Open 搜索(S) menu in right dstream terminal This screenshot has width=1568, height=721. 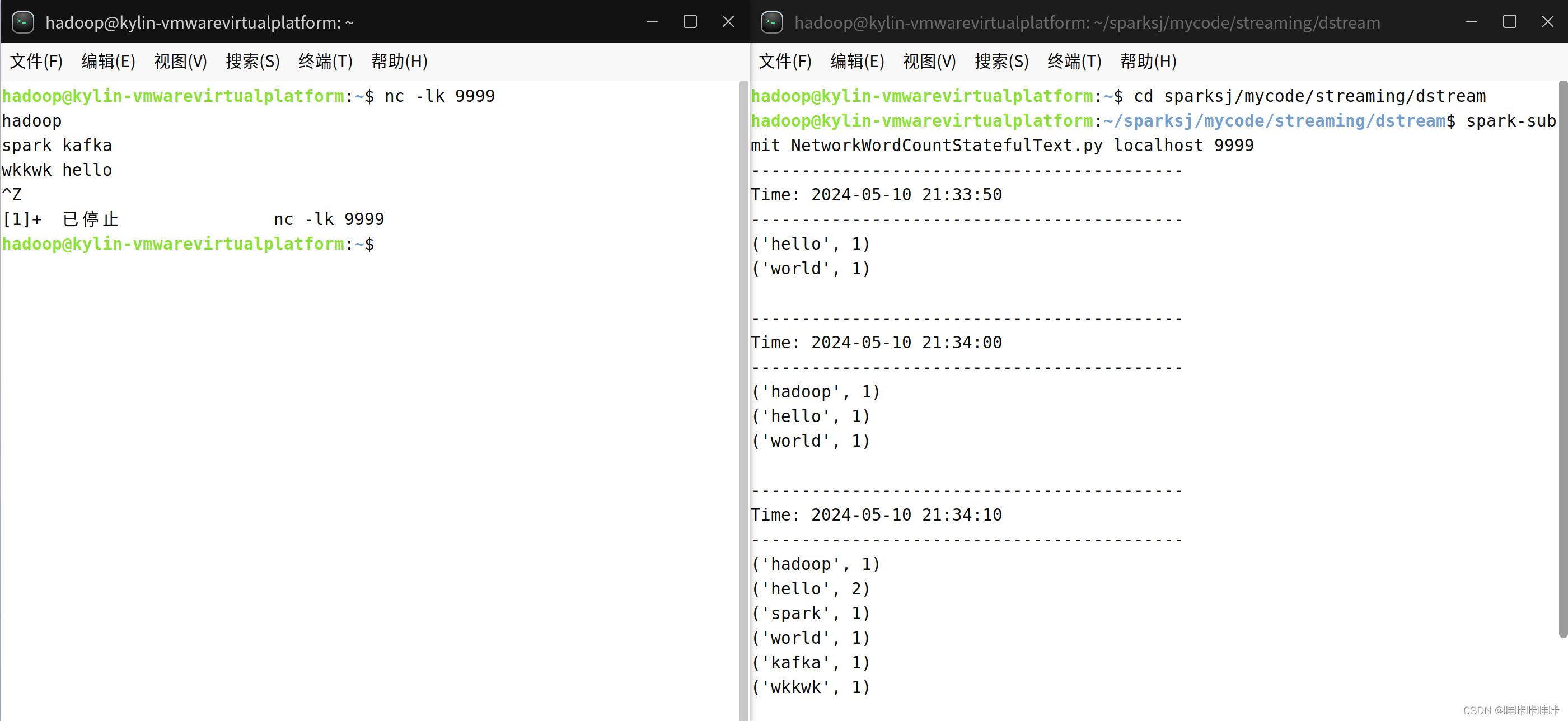(x=1001, y=61)
